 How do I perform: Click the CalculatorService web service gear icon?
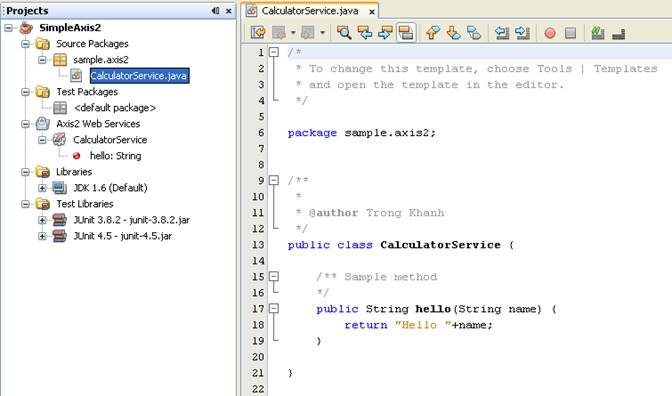(x=59, y=139)
